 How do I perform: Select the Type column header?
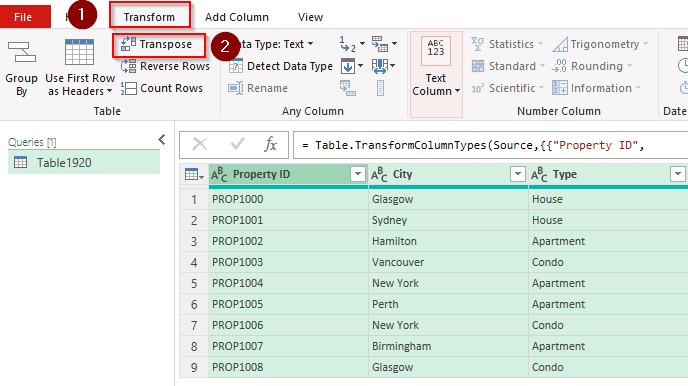(608, 174)
